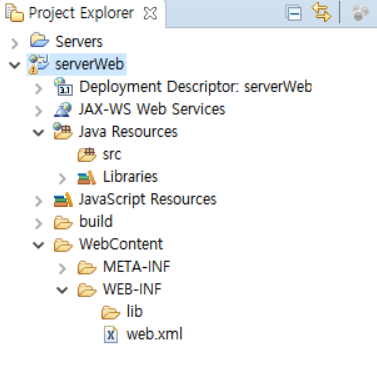This screenshot has height=387, width=377.
Task: Select the serverWeb project name
Action: (x=89, y=64)
